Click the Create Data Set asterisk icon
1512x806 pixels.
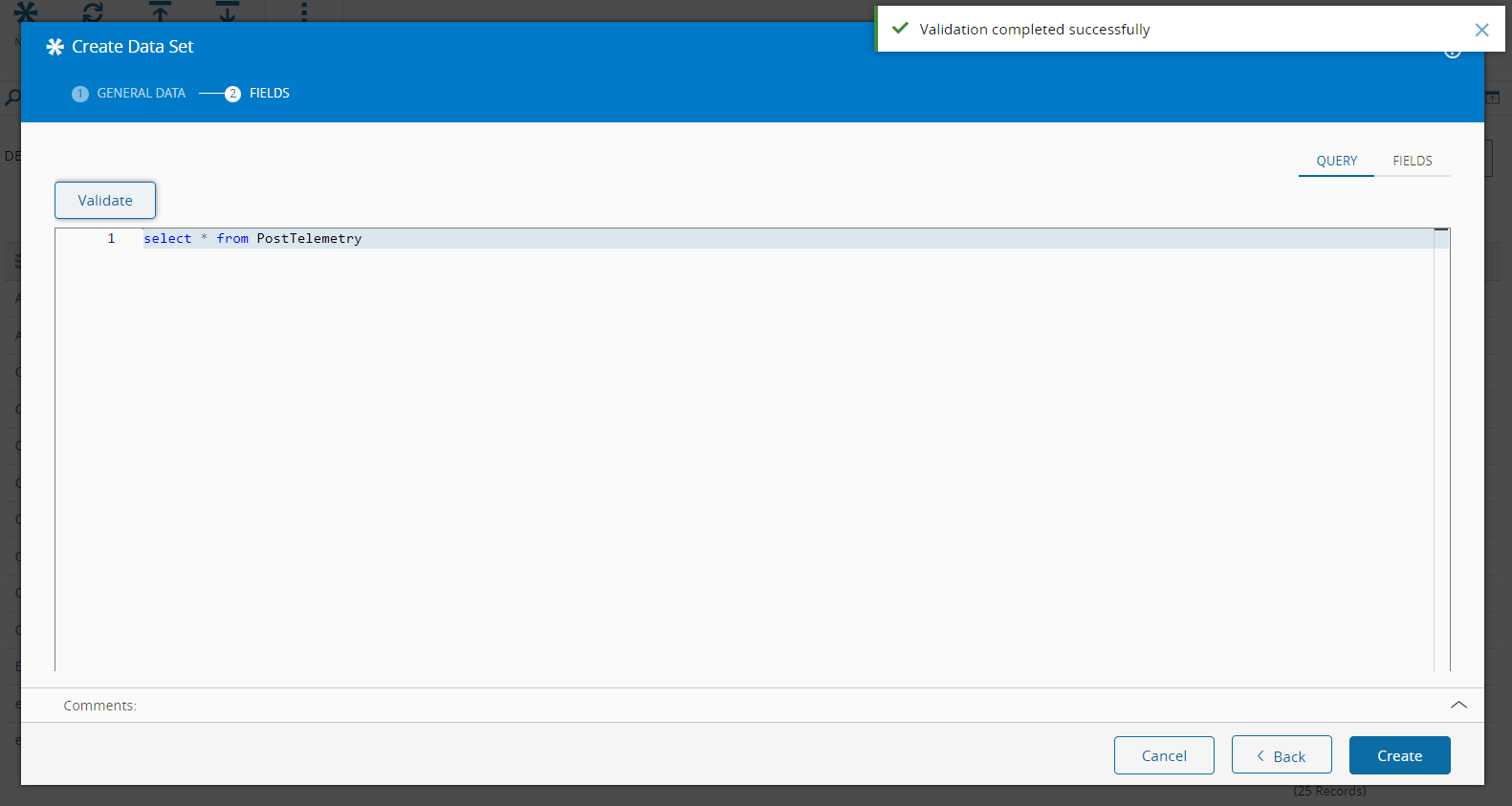55,47
